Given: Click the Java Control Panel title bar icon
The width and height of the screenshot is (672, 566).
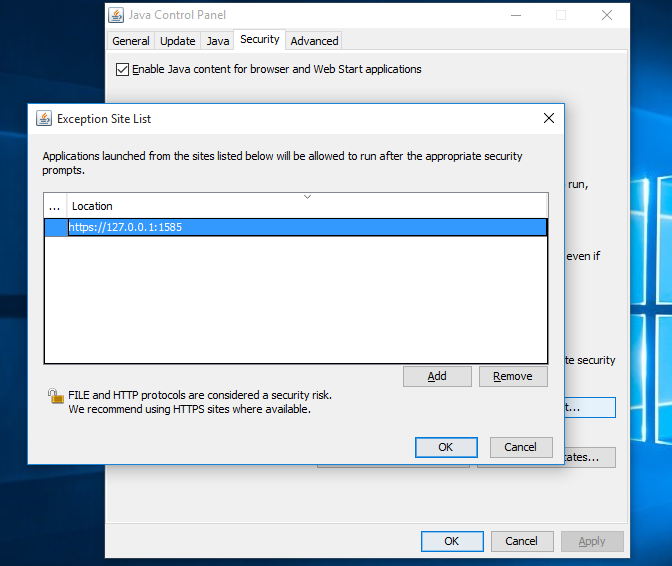Looking at the screenshot, I should tap(116, 15).
